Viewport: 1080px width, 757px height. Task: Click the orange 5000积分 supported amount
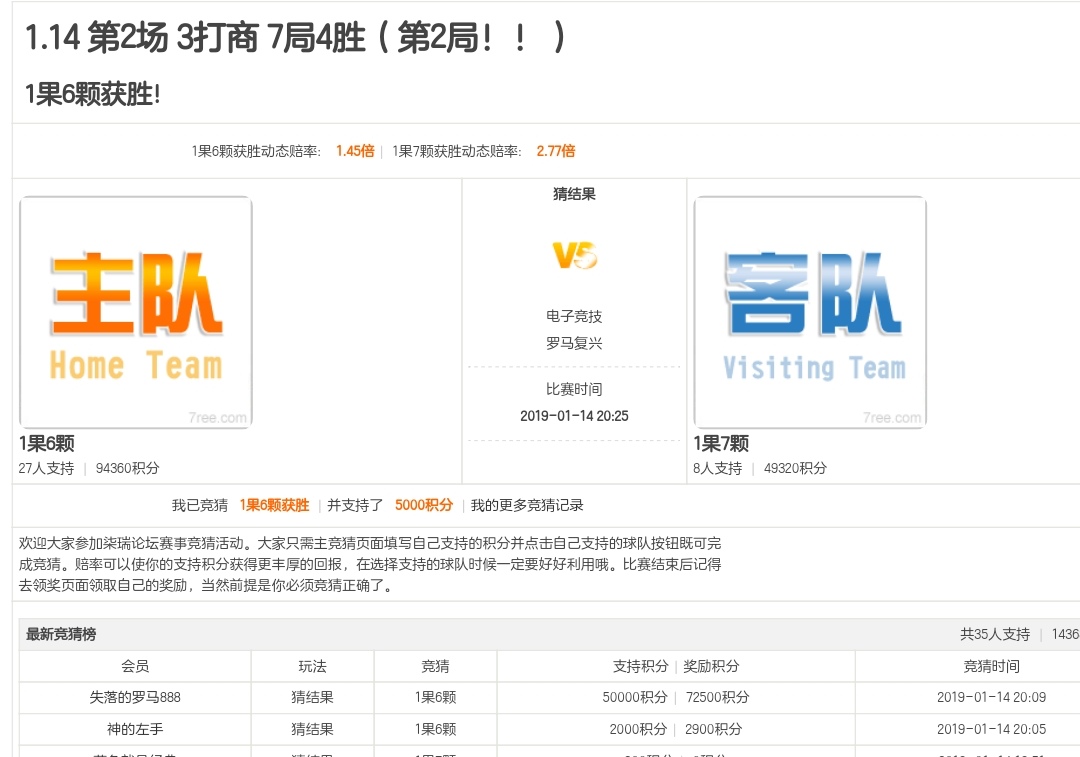(x=423, y=506)
